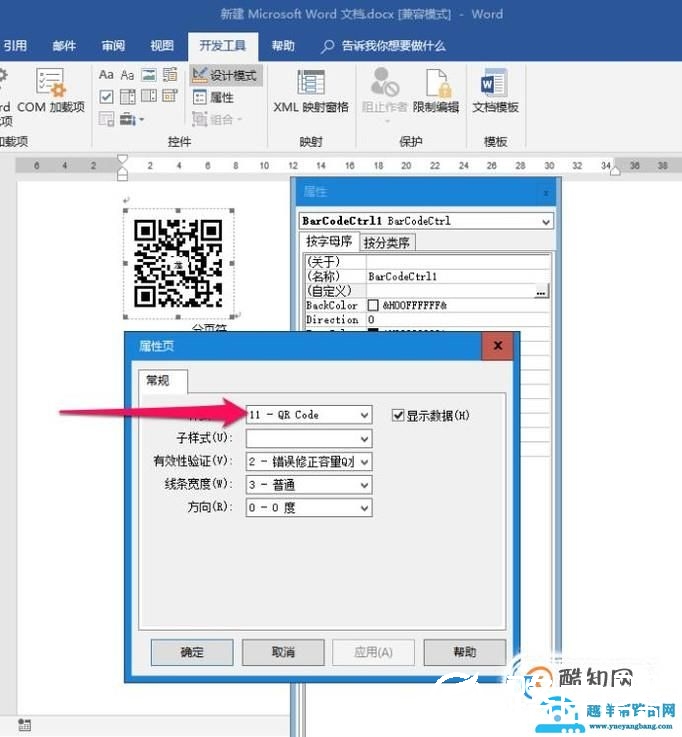Insert drop-down list content control
682x737 pixels.
coord(149,96)
